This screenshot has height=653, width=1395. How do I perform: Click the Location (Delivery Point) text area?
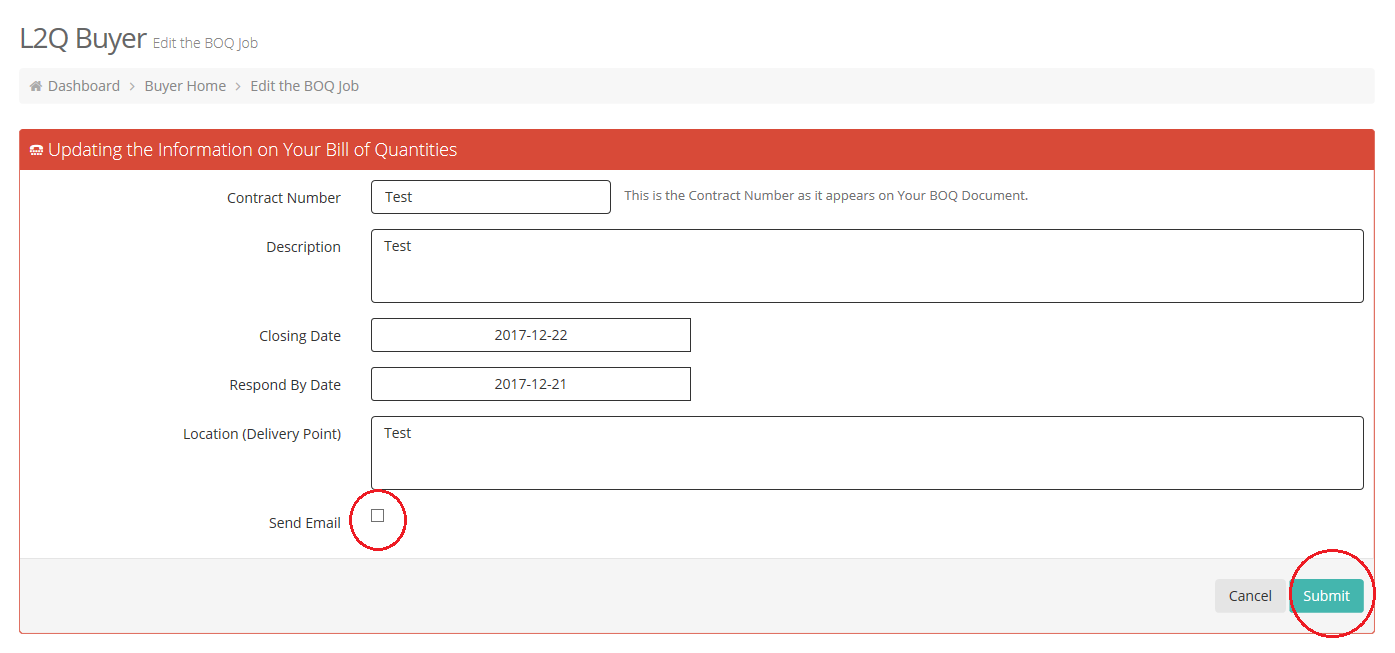click(867, 453)
